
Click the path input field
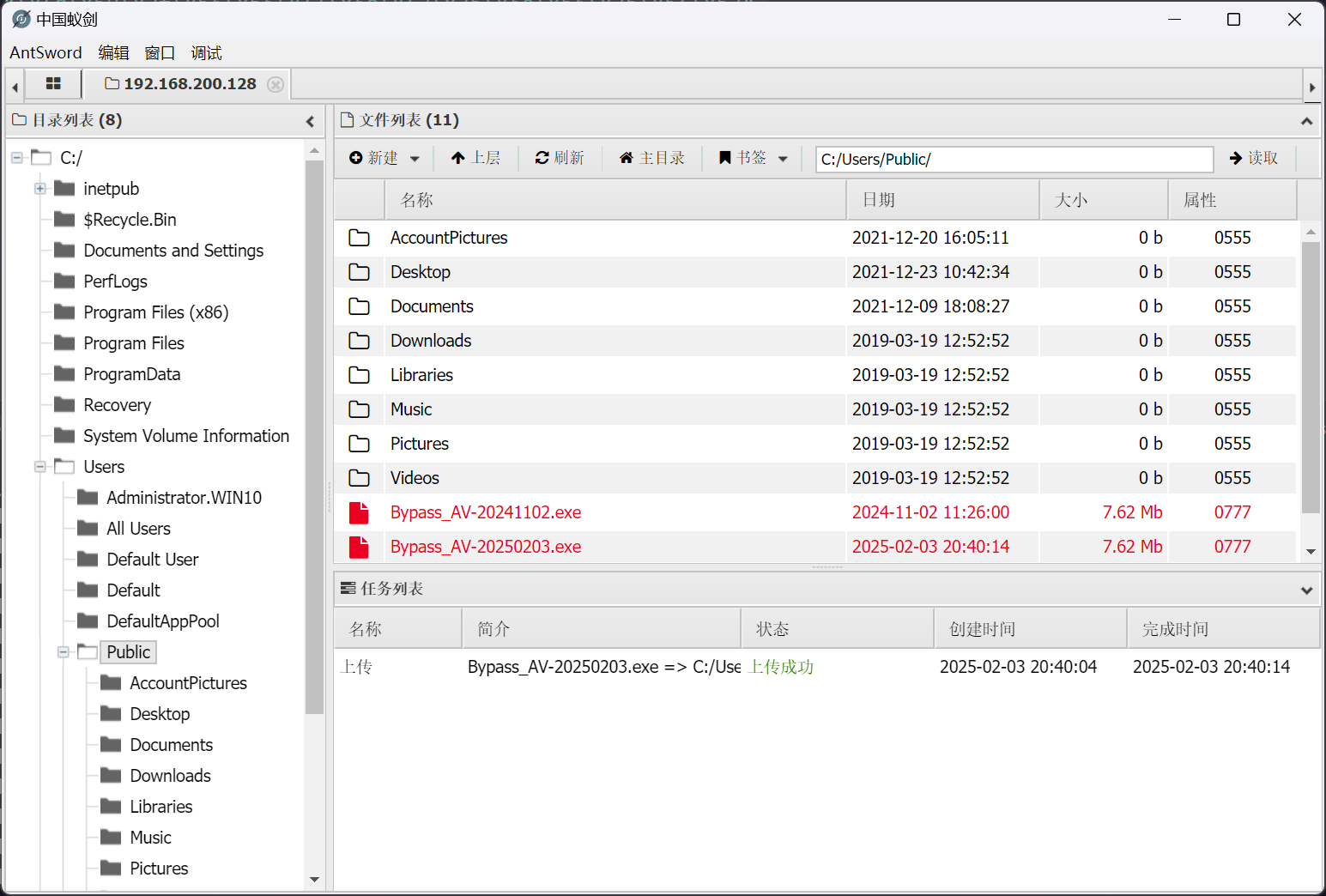tap(1014, 159)
